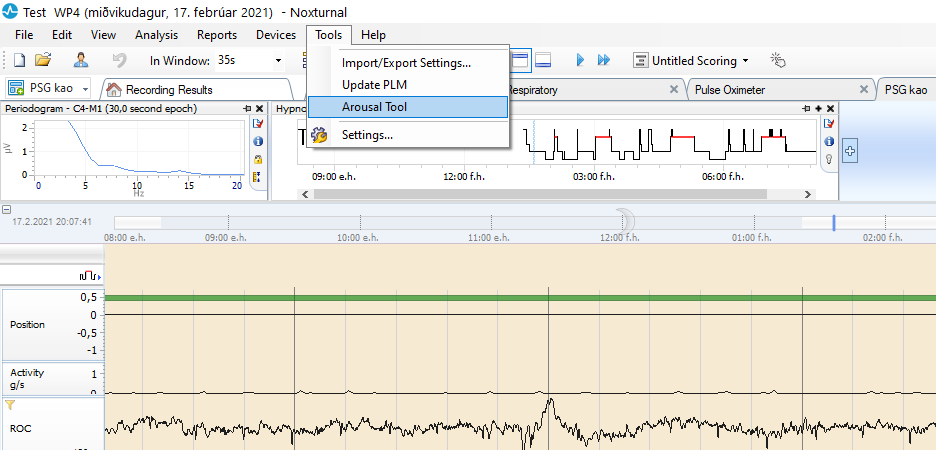Open the In Window 35s dropdown
Viewport: 936px width, 450px height.
(278, 60)
